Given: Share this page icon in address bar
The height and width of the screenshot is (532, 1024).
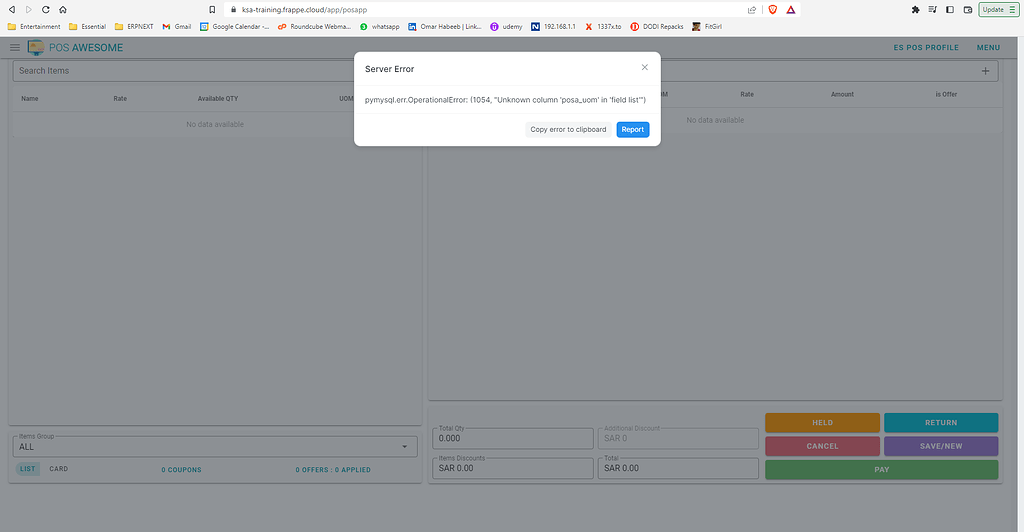Looking at the screenshot, I should click(752, 10).
